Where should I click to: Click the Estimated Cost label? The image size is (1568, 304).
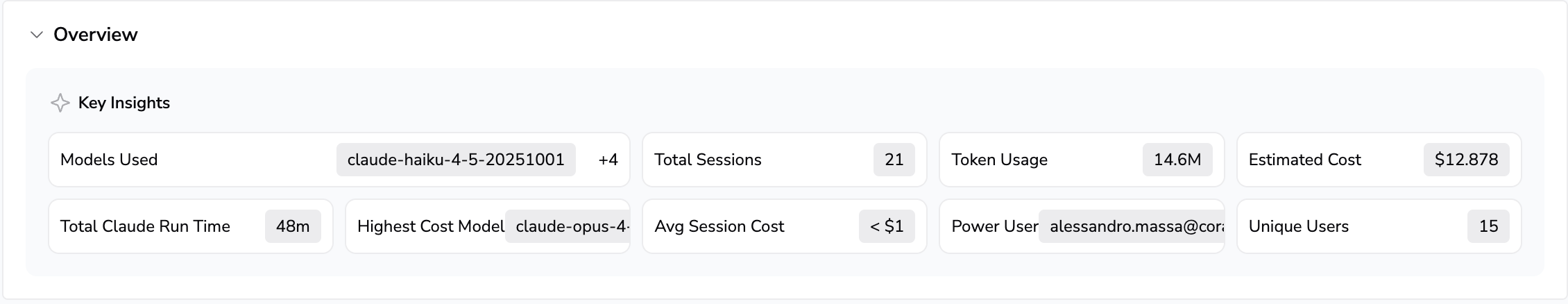pos(1304,160)
